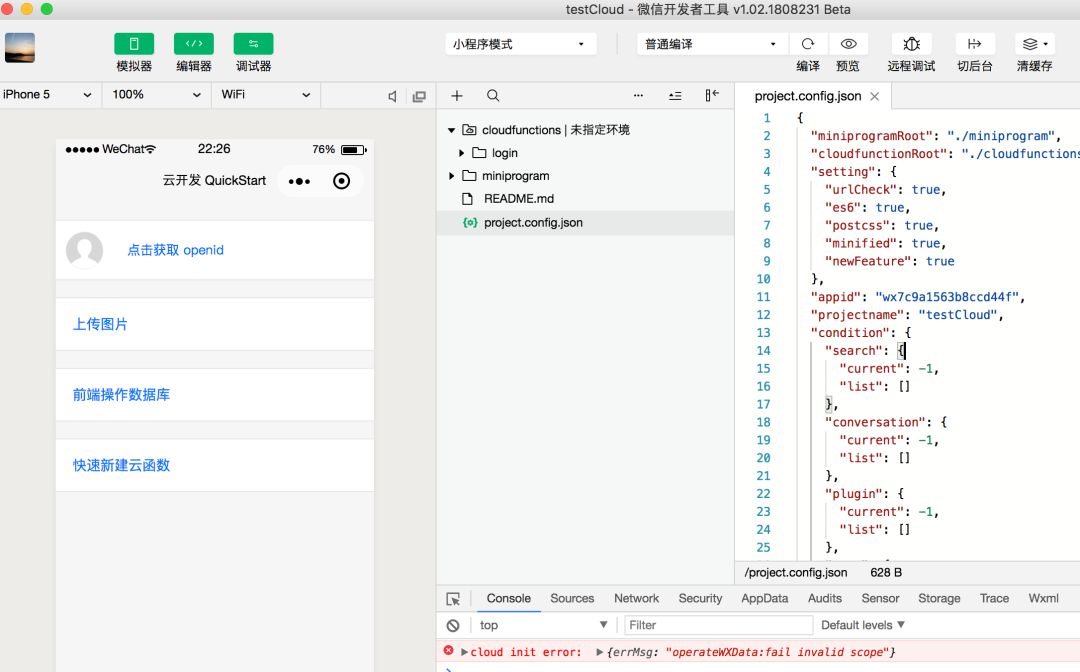Open the WiFi network type dropdown
1080x672 pixels.
click(x=266, y=95)
